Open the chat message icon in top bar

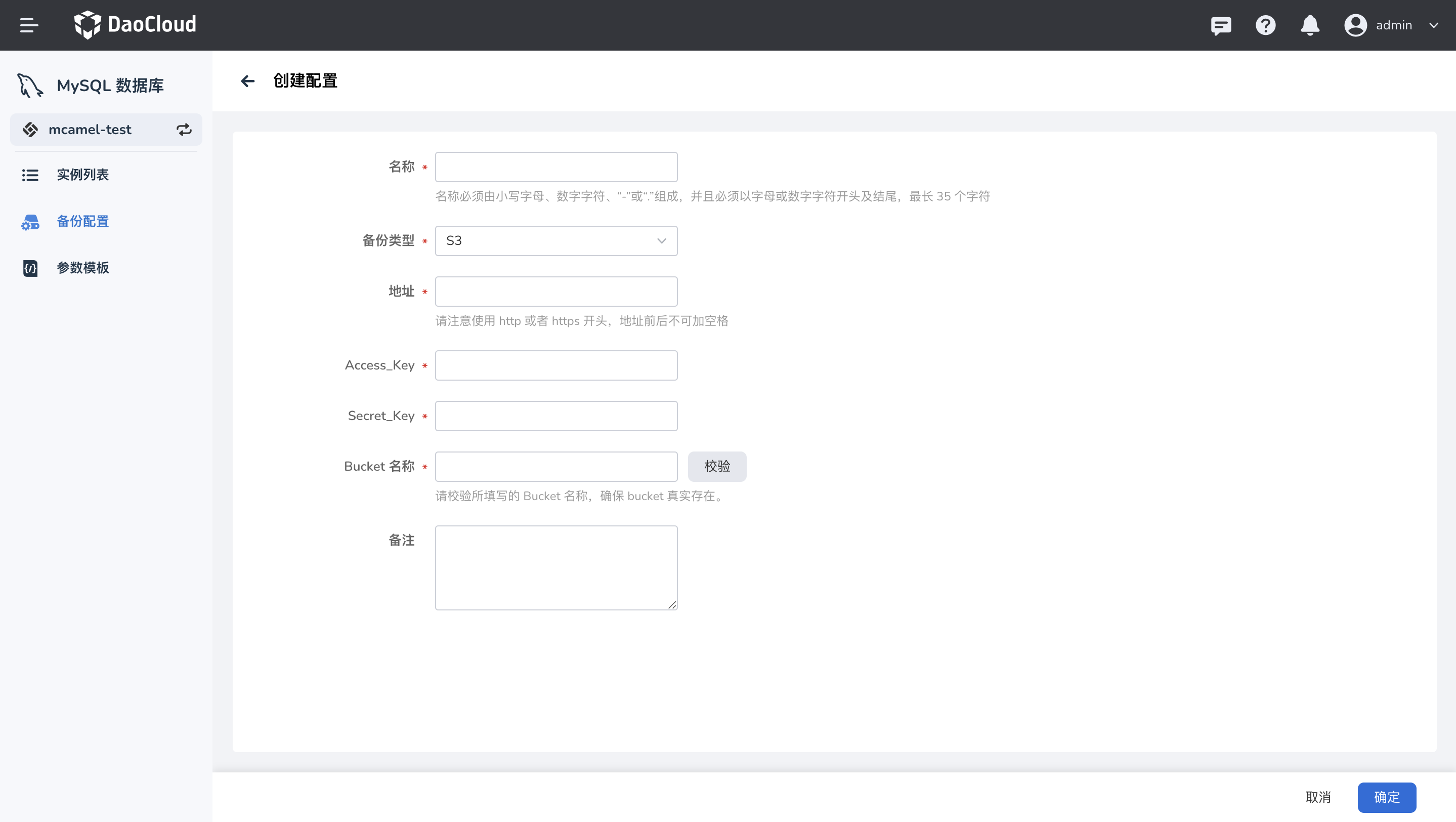tap(1221, 25)
